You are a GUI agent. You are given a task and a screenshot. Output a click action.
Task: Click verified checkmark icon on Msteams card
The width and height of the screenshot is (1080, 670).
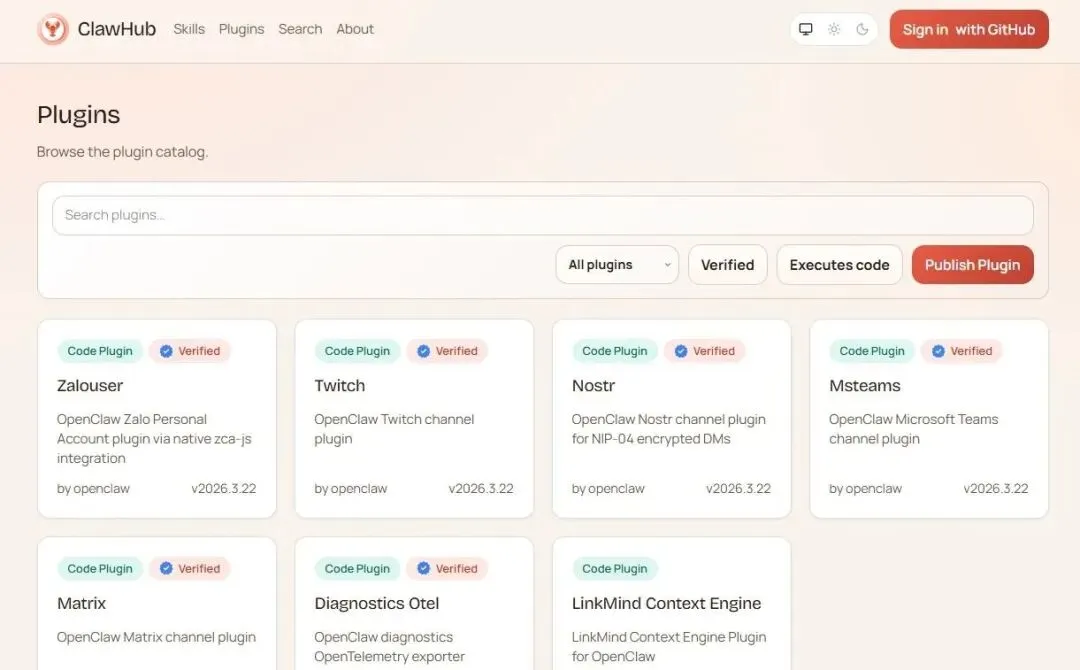click(938, 351)
